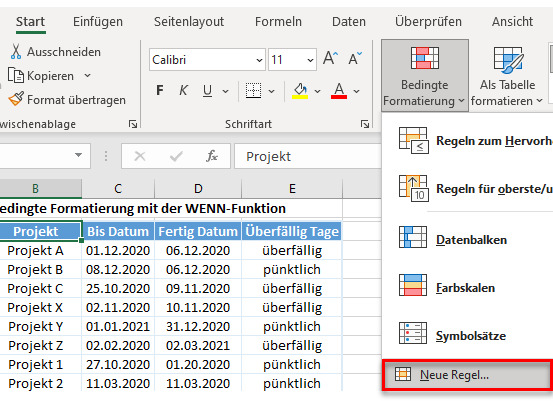Select column C header
This screenshot has height=401, width=553.
[118, 188]
